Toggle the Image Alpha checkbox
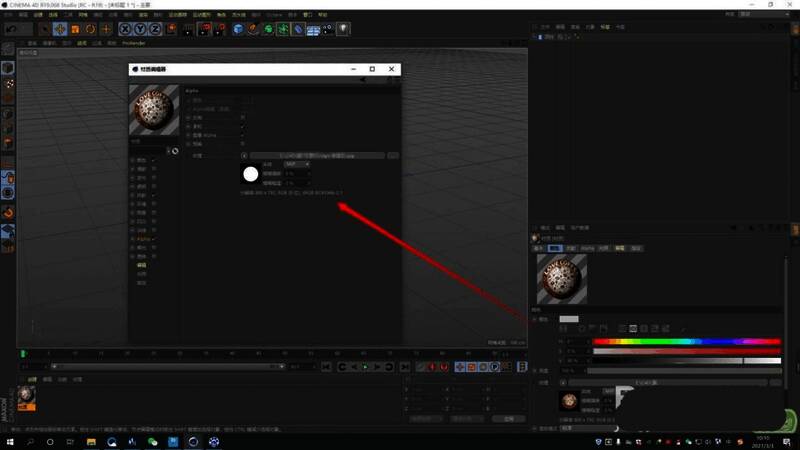 243,134
